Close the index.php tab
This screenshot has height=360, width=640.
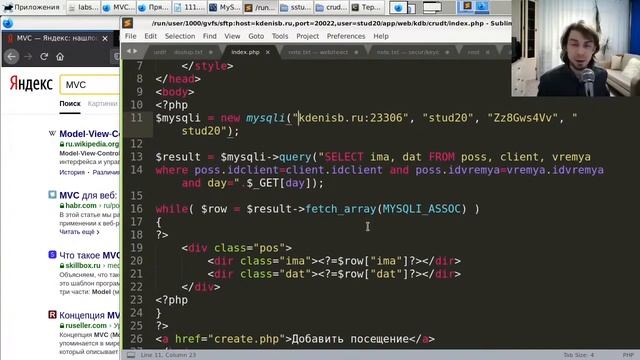coord(268,52)
